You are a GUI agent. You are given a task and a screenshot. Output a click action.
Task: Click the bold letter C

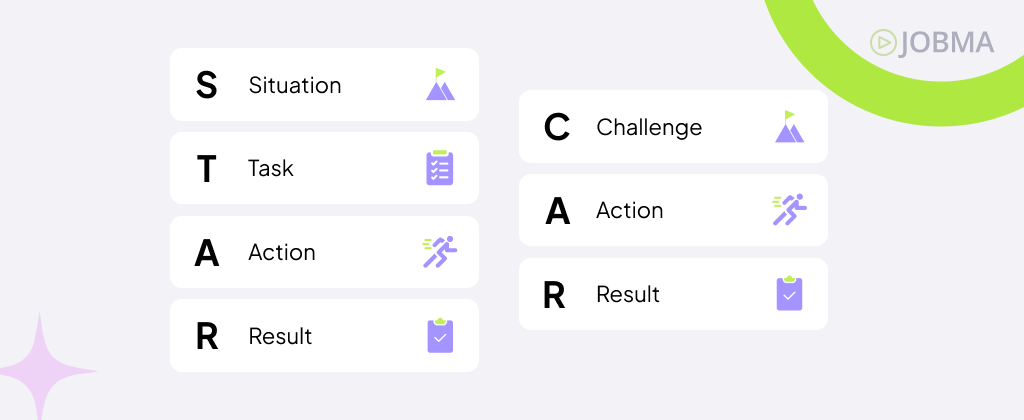coord(556,128)
